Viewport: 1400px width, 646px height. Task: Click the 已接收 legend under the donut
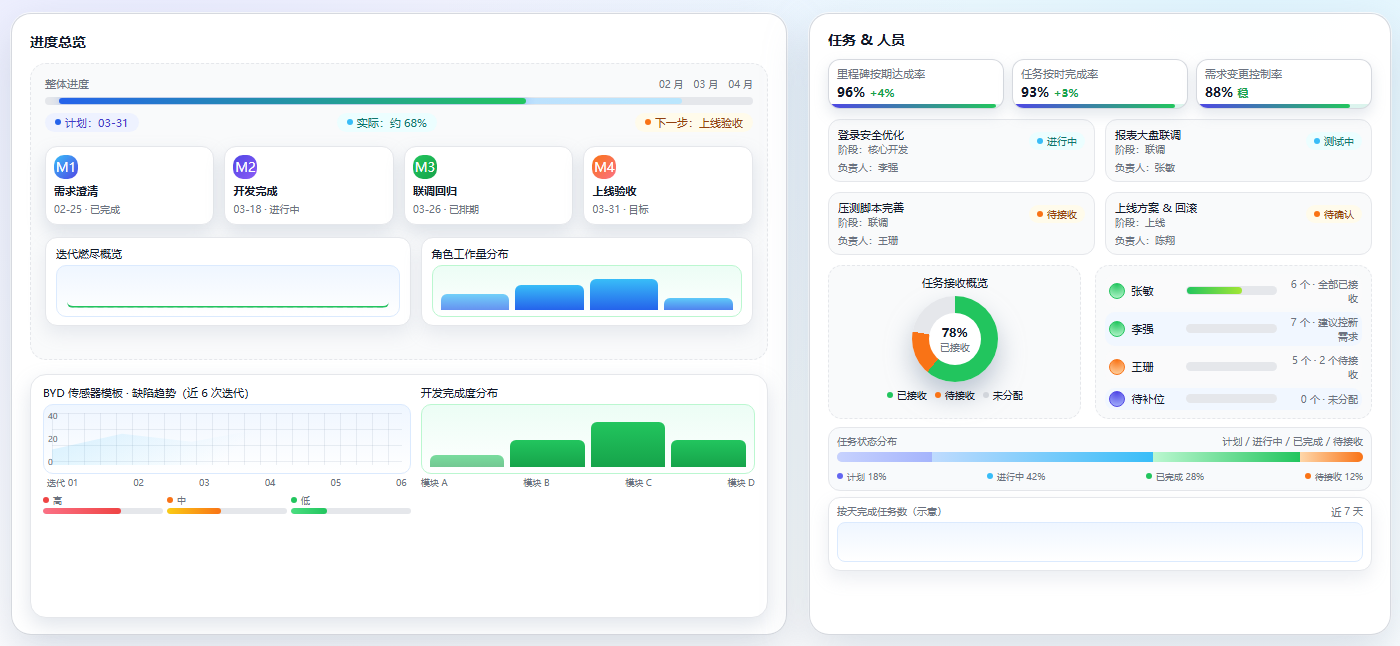coord(907,396)
